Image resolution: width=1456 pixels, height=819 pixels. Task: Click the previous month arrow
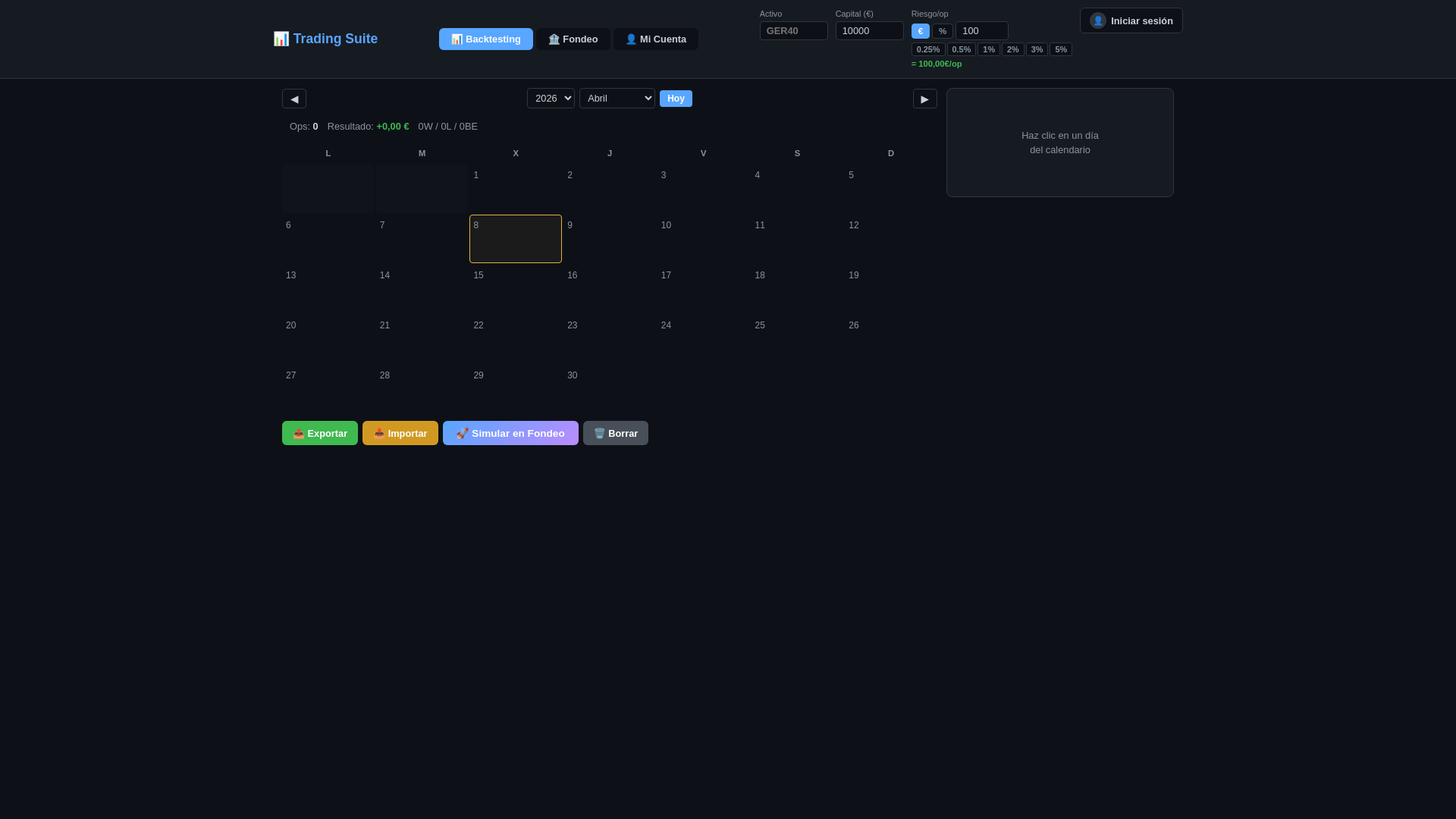tap(294, 99)
